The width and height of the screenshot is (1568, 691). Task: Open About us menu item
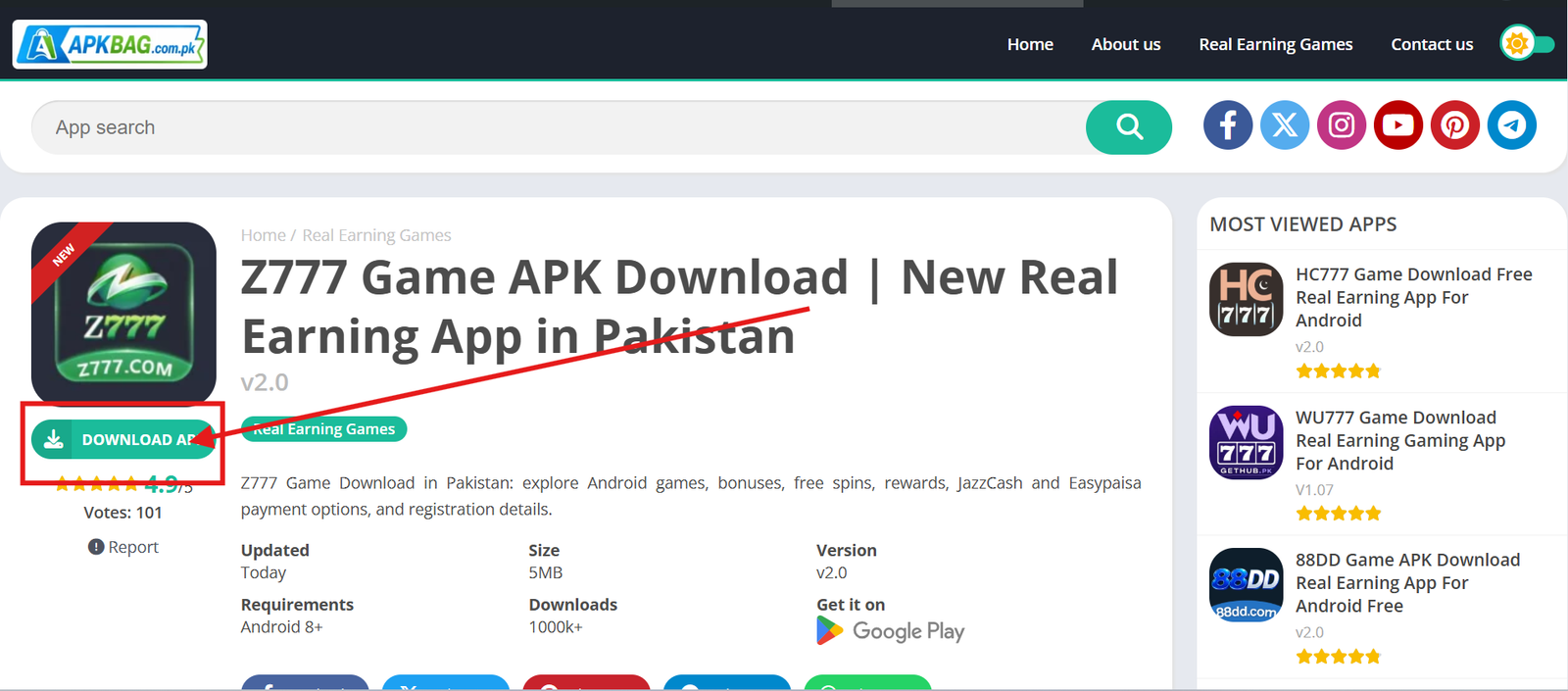tap(1126, 44)
